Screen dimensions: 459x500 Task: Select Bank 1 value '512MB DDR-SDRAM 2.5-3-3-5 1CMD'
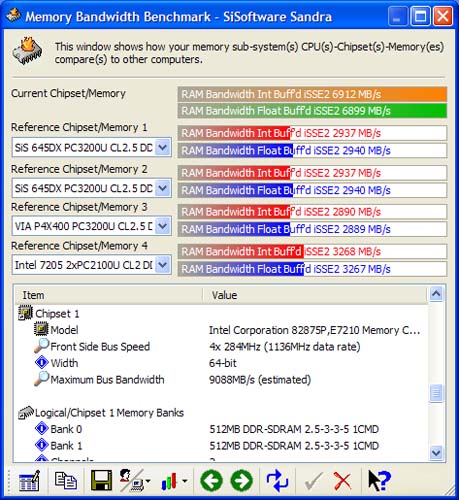click(294, 446)
